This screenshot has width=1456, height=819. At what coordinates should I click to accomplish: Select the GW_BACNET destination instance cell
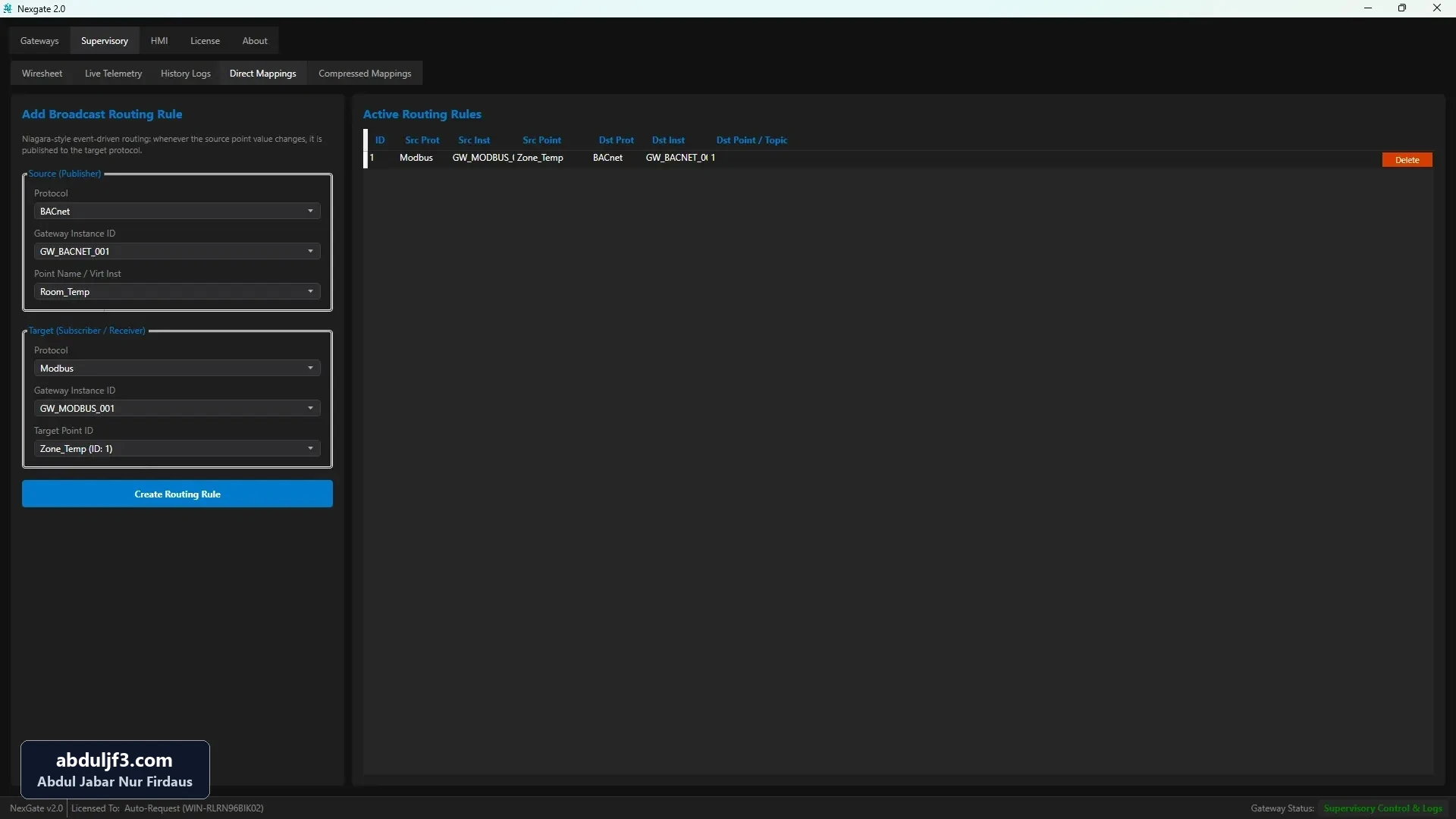(676, 158)
